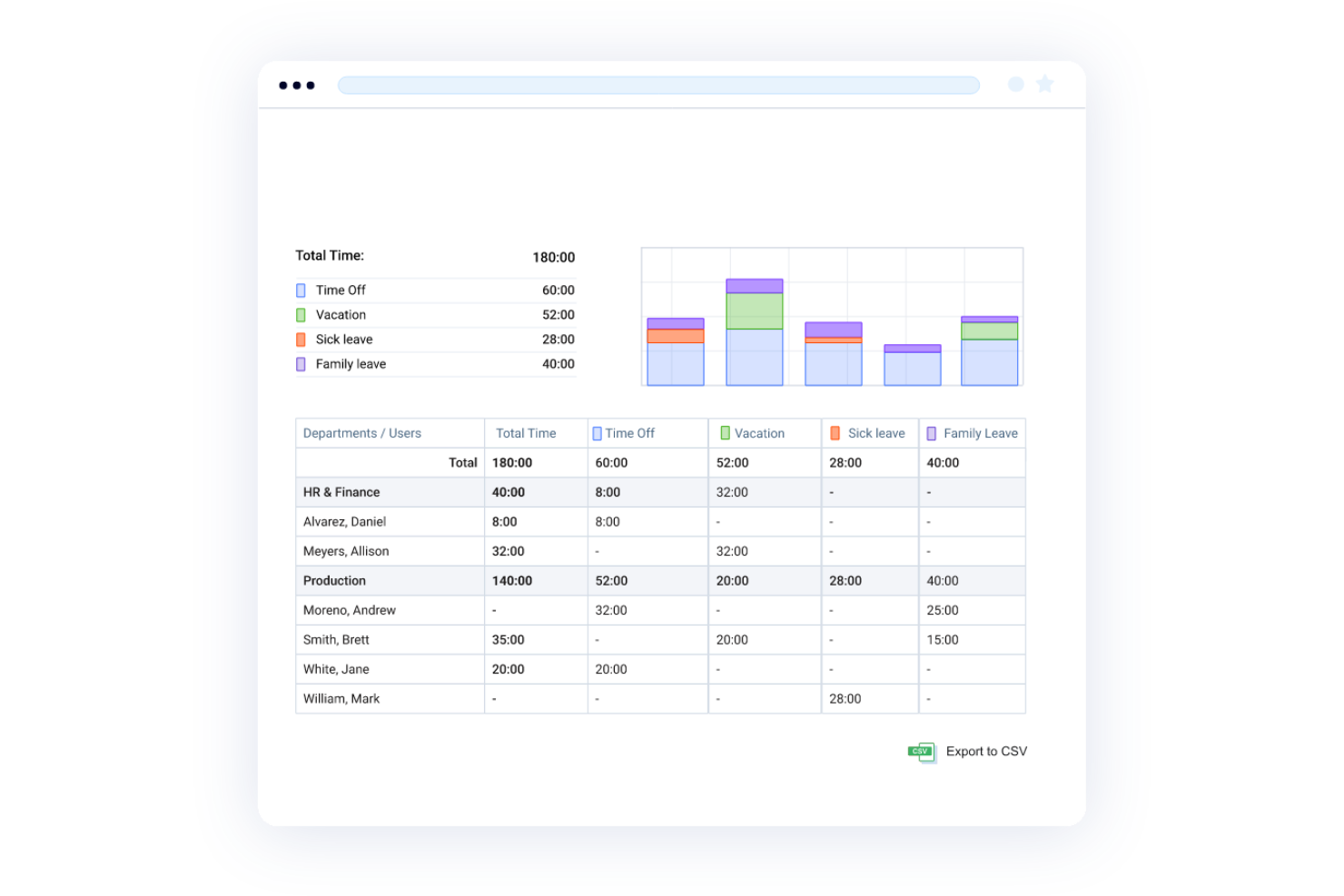Open the Smith, Brett user row
This screenshot has height=896, width=1344.
click(660, 640)
